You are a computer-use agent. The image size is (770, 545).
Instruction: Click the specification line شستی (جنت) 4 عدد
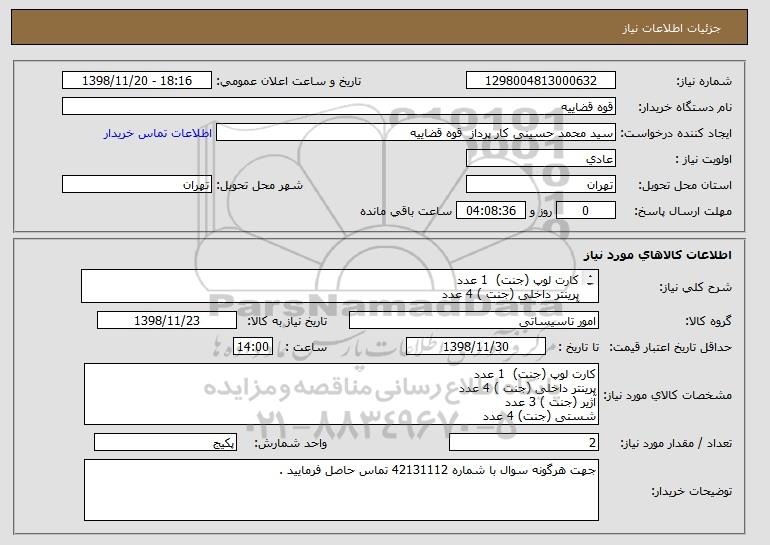[x=539, y=416]
